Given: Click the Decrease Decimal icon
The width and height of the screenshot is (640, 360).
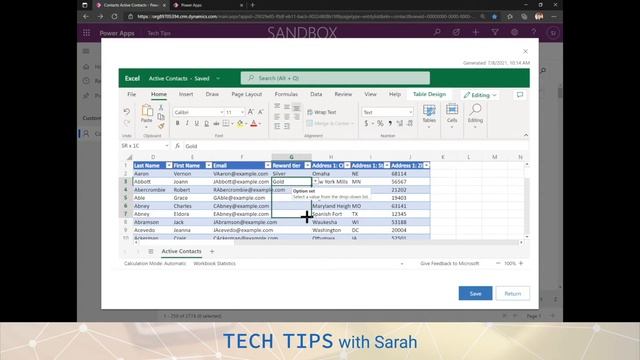Looking at the screenshot, I should click(410, 123).
